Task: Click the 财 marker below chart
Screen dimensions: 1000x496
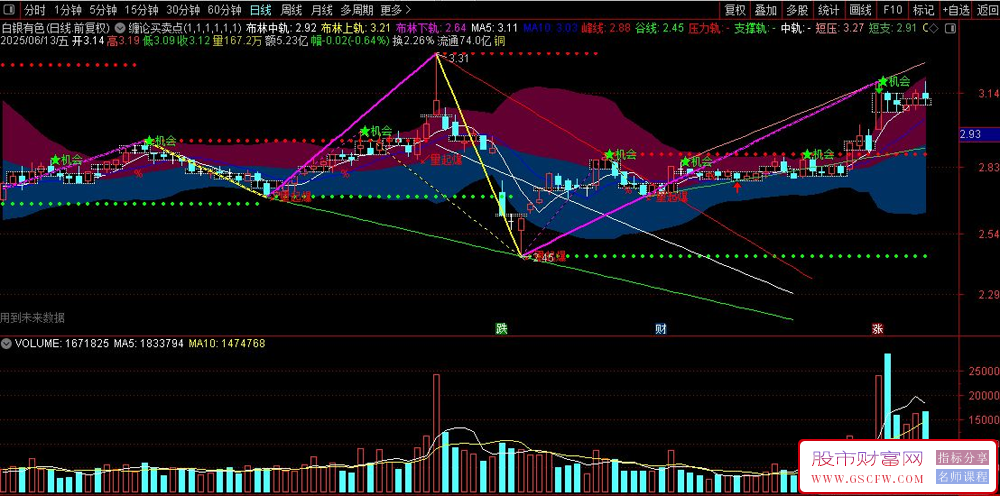Action: click(661, 330)
